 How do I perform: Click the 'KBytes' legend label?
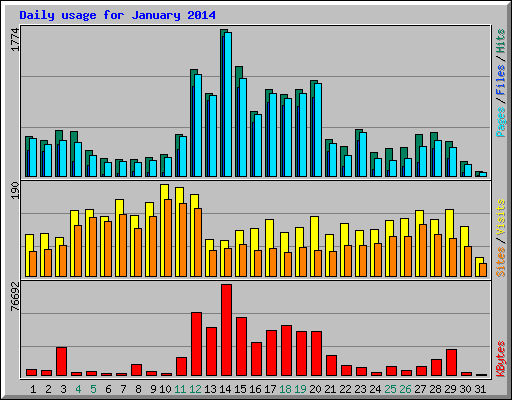pyautogui.click(x=501, y=359)
